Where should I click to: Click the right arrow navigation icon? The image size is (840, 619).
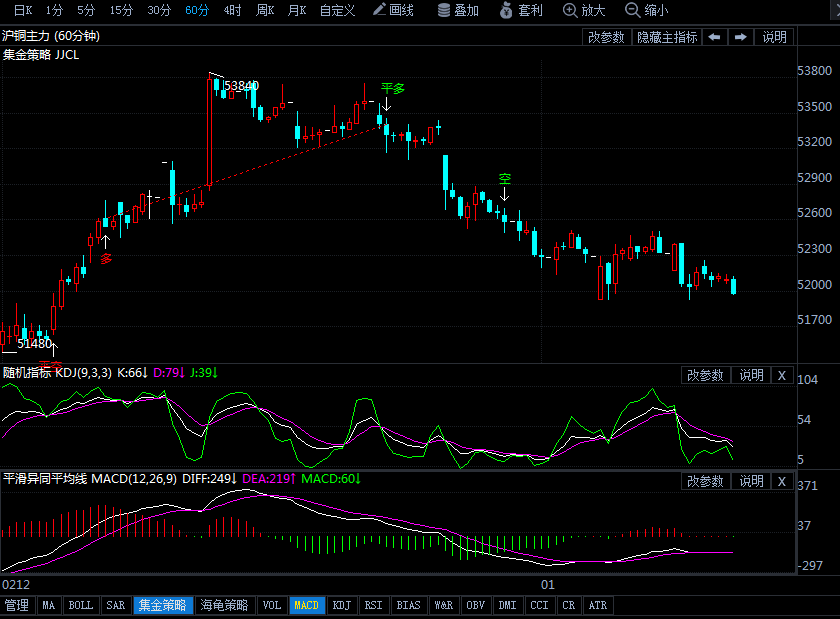[740, 36]
